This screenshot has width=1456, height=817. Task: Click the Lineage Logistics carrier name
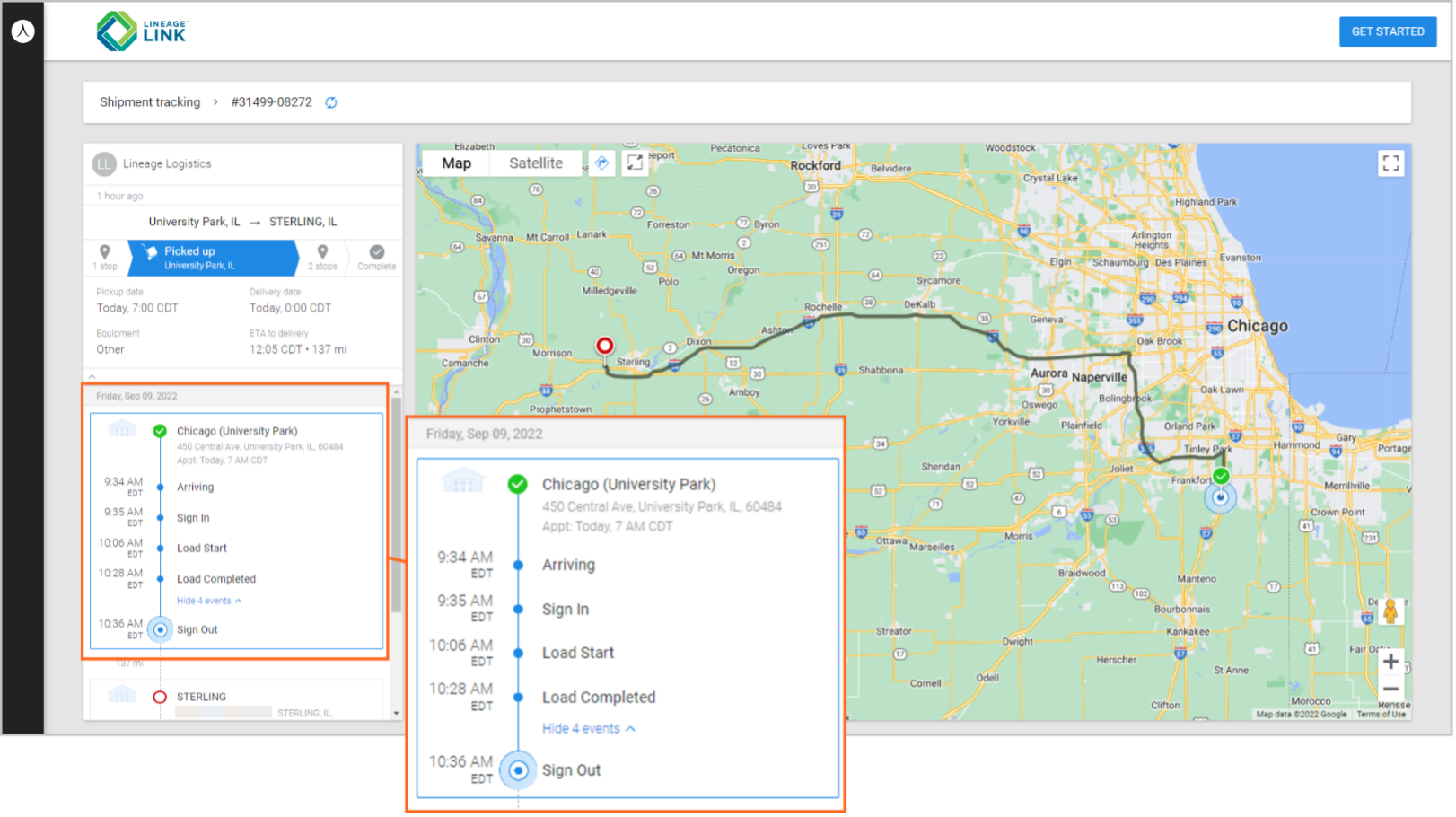tap(167, 164)
